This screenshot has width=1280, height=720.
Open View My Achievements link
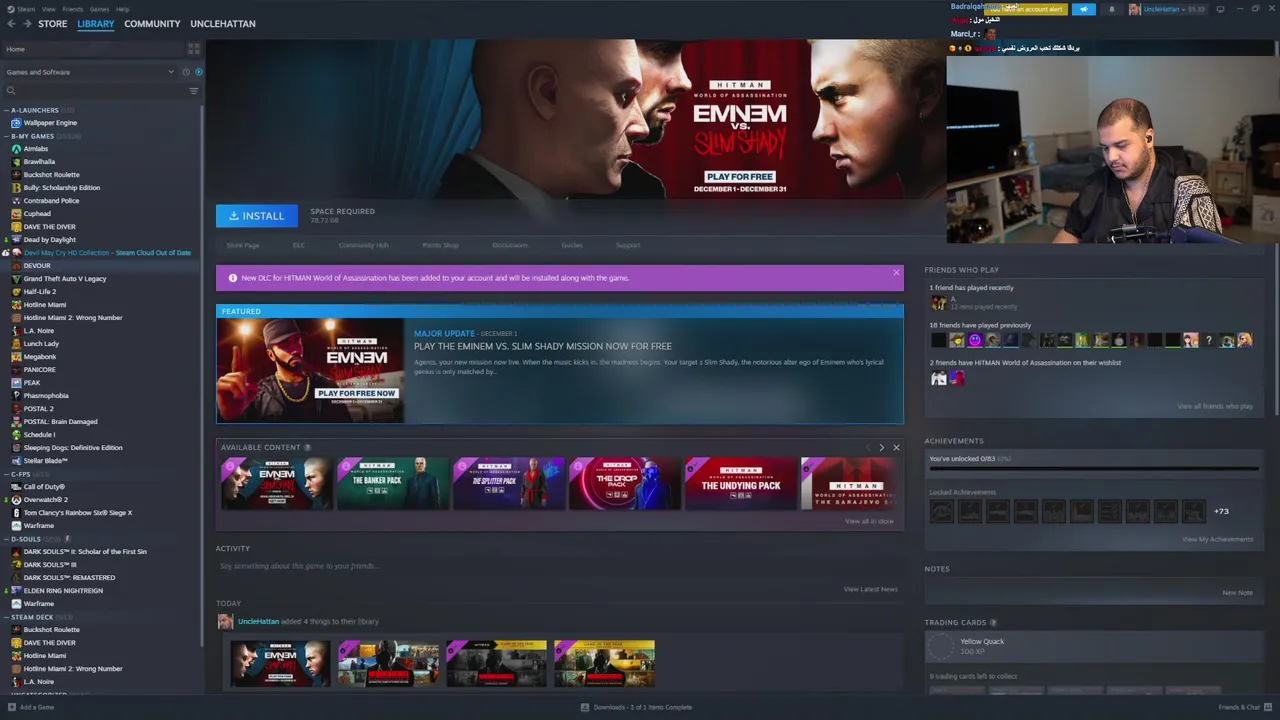1217,539
